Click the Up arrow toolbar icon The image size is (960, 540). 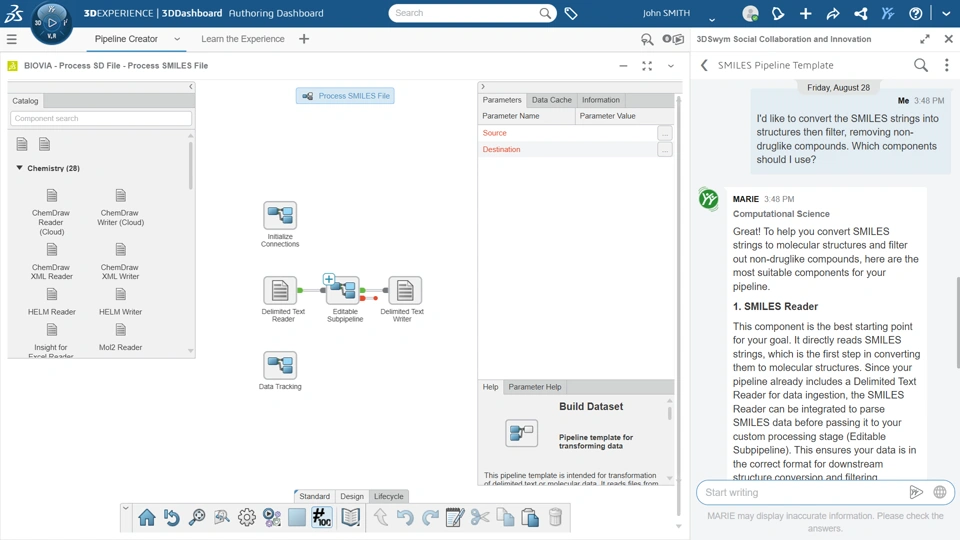380,517
